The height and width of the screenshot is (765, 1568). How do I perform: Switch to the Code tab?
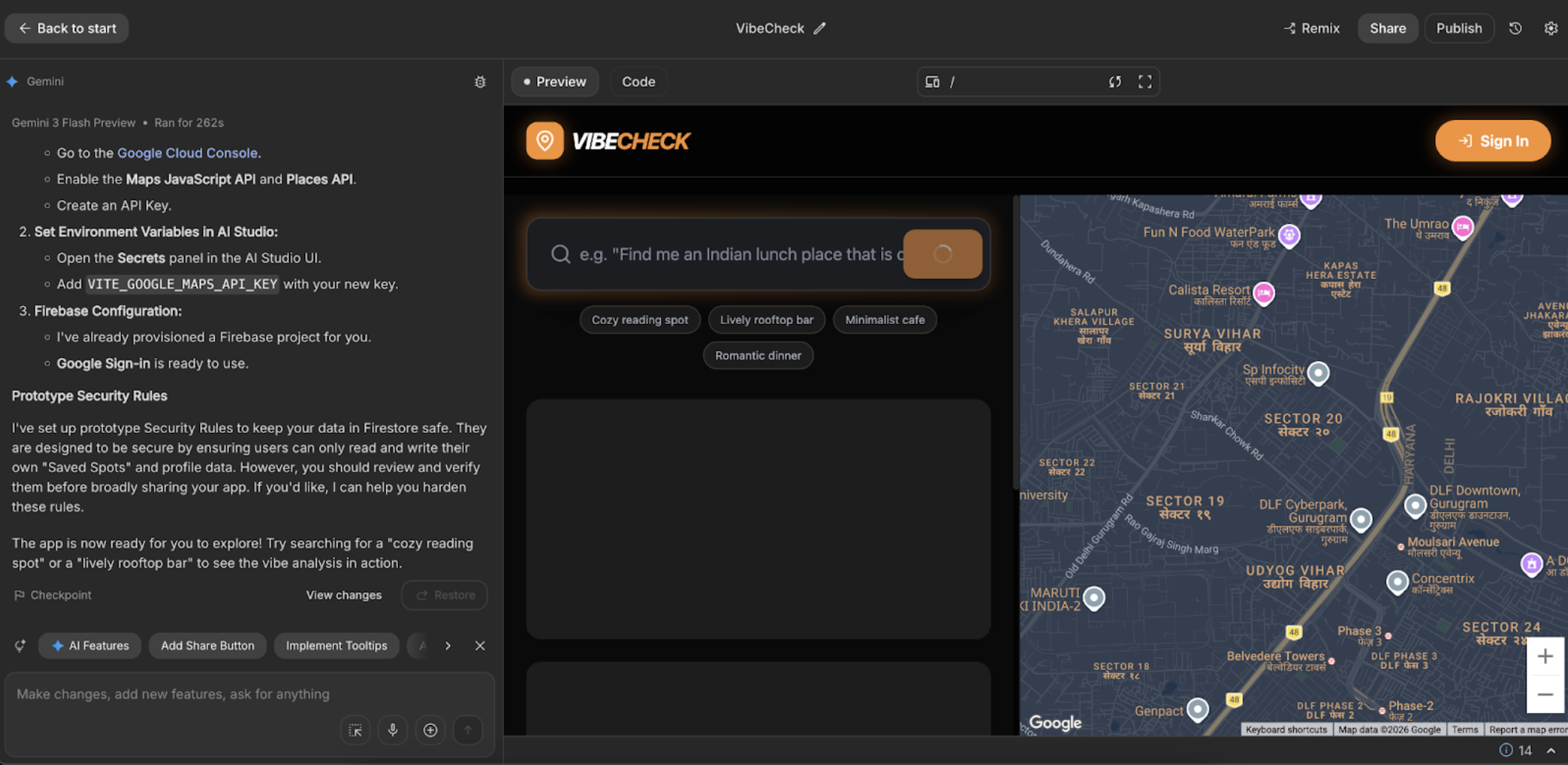click(638, 82)
